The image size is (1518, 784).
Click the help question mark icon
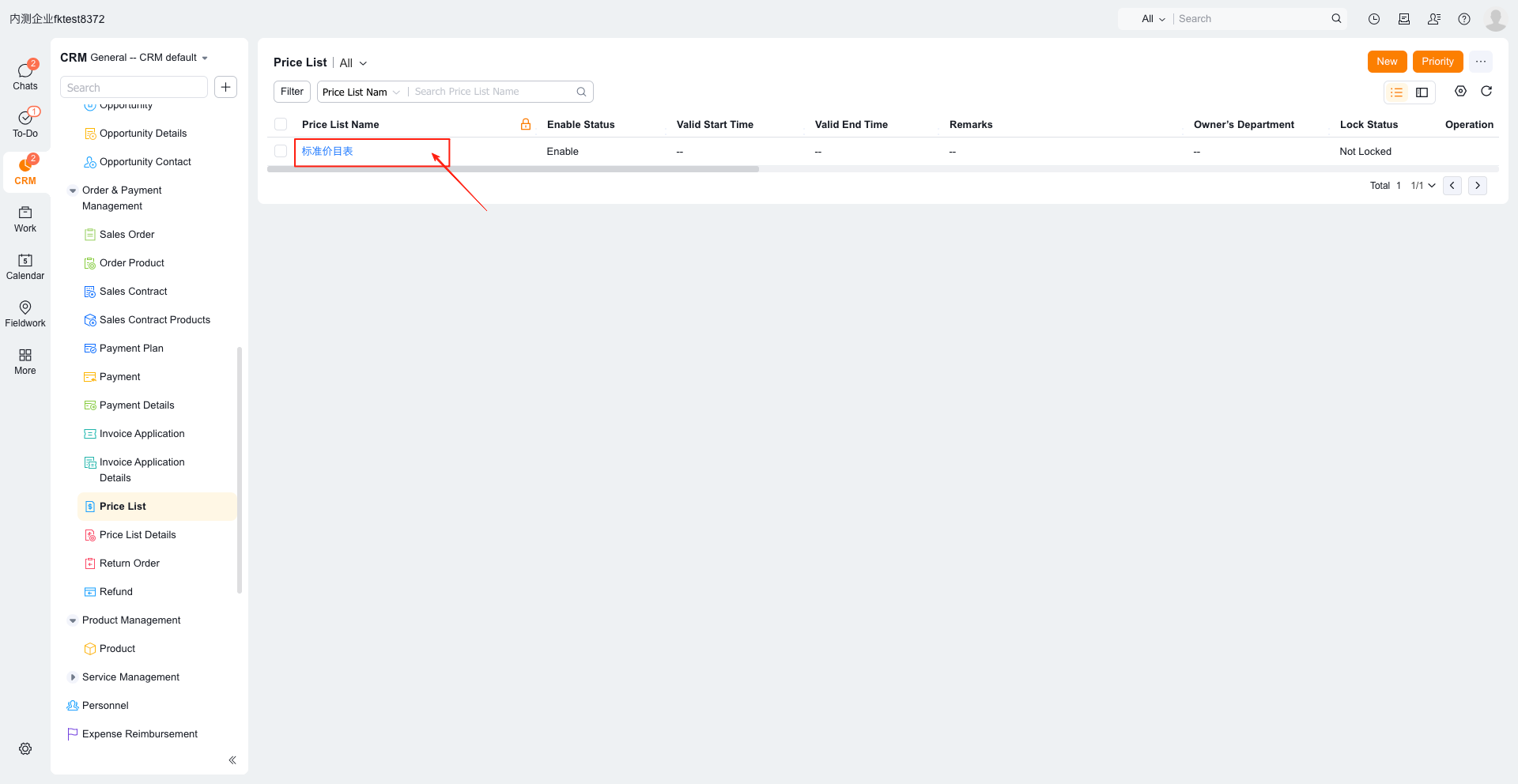click(x=1464, y=19)
